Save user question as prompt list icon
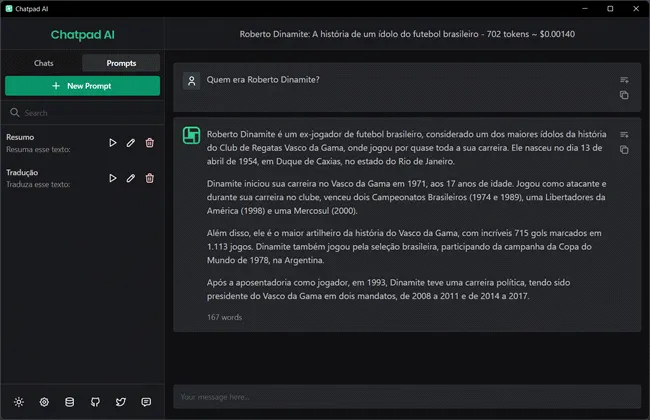This screenshot has height=420, width=650. (624, 80)
